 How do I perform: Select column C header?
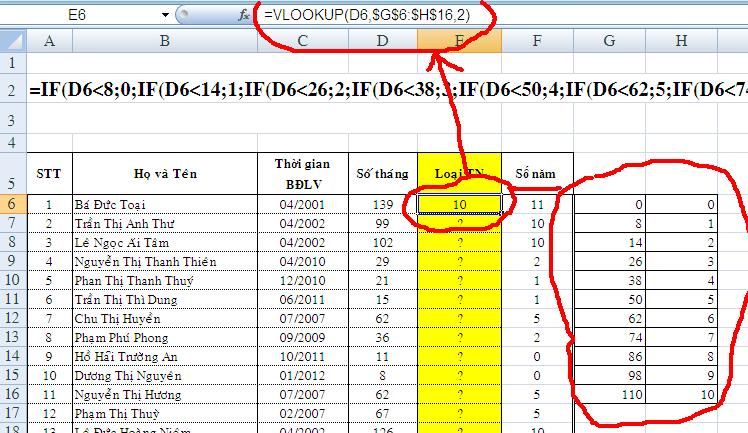(x=303, y=41)
